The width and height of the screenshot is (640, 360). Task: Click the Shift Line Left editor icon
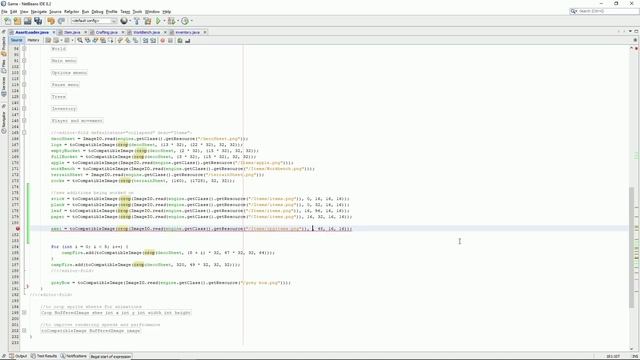145,40
